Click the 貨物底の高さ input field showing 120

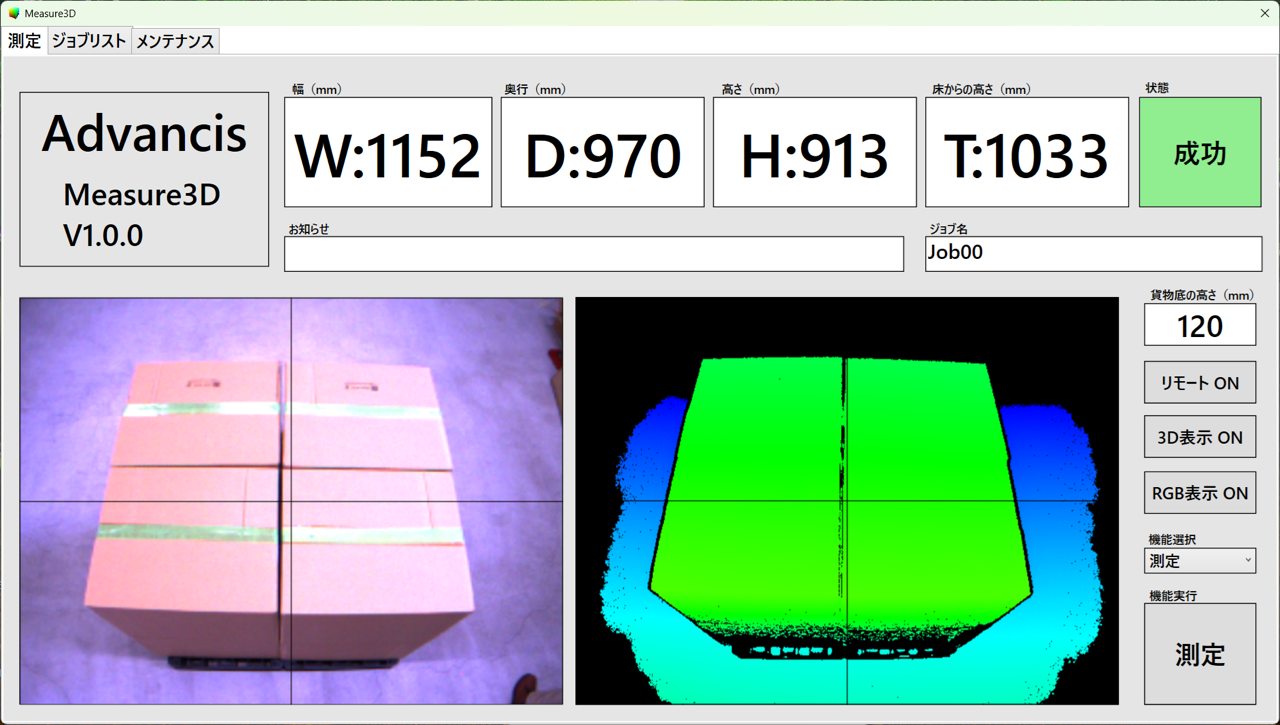(x=1199, y=326)
